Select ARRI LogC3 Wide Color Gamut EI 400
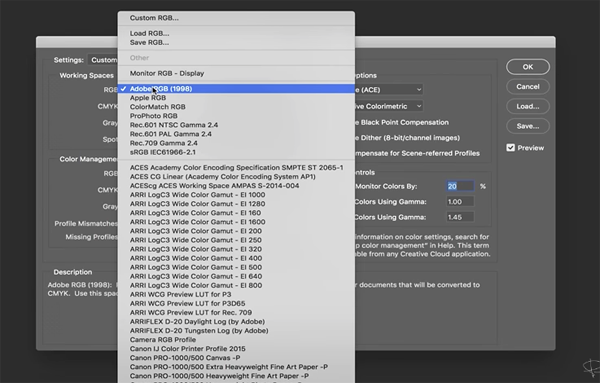600x383 pixels. [236, 258]
